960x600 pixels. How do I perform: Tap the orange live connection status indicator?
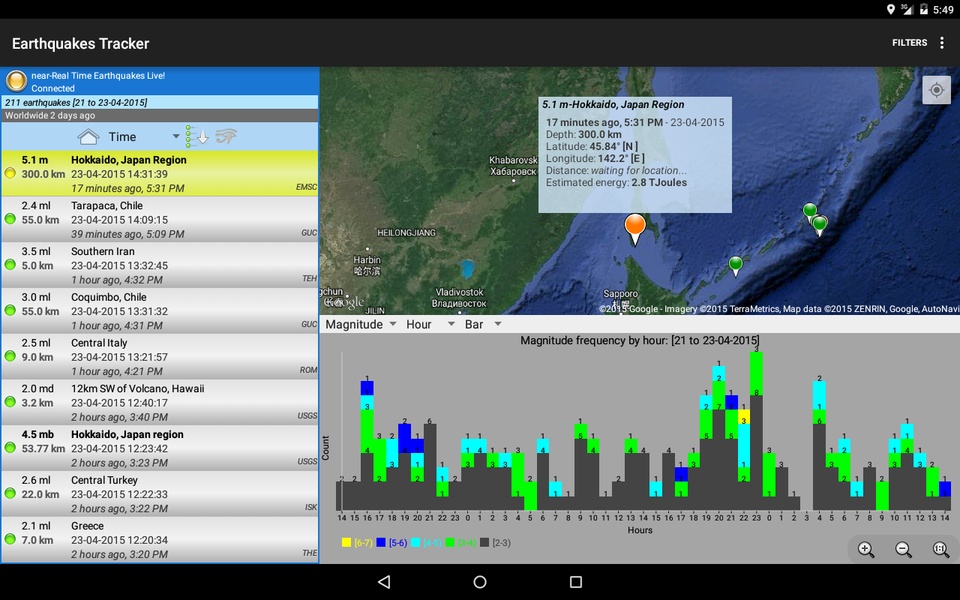pyautogui.click(x=17, y=81)
